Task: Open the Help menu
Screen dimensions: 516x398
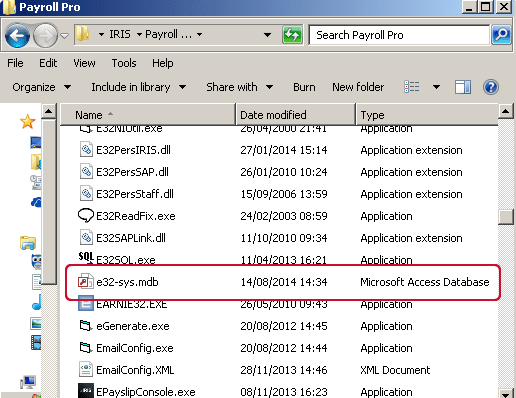Action: tap(163, 63)
